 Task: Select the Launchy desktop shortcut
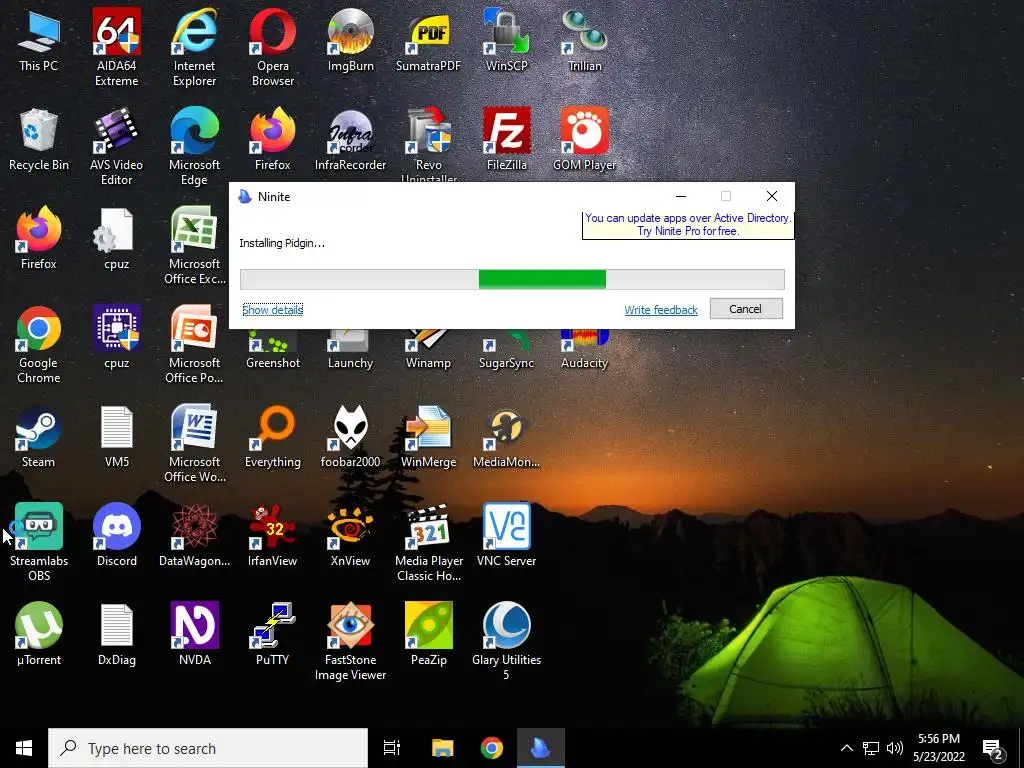pos(351,351)
